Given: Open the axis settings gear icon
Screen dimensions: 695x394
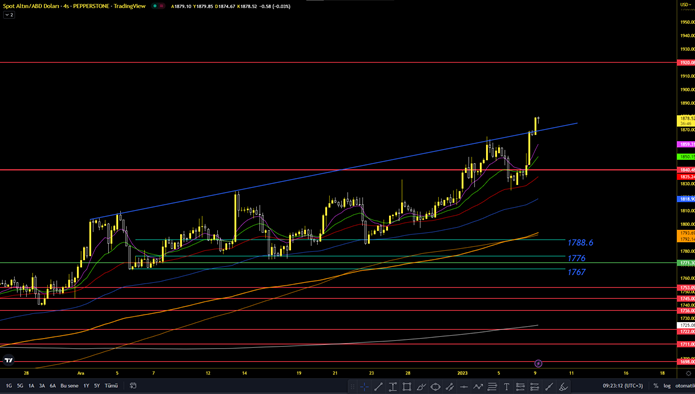Looking at the screenshot, I should coord(688,373).
